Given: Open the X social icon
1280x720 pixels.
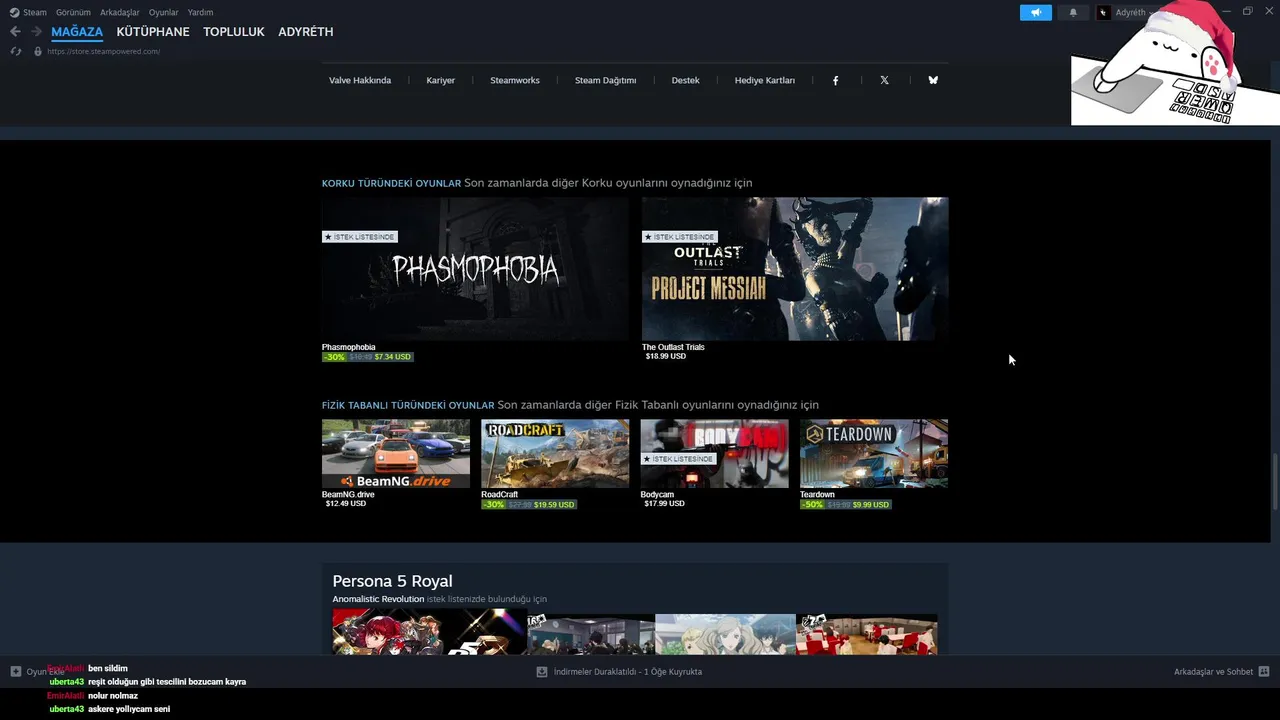Looking at the screenshot, I should [x=884, y=80].
